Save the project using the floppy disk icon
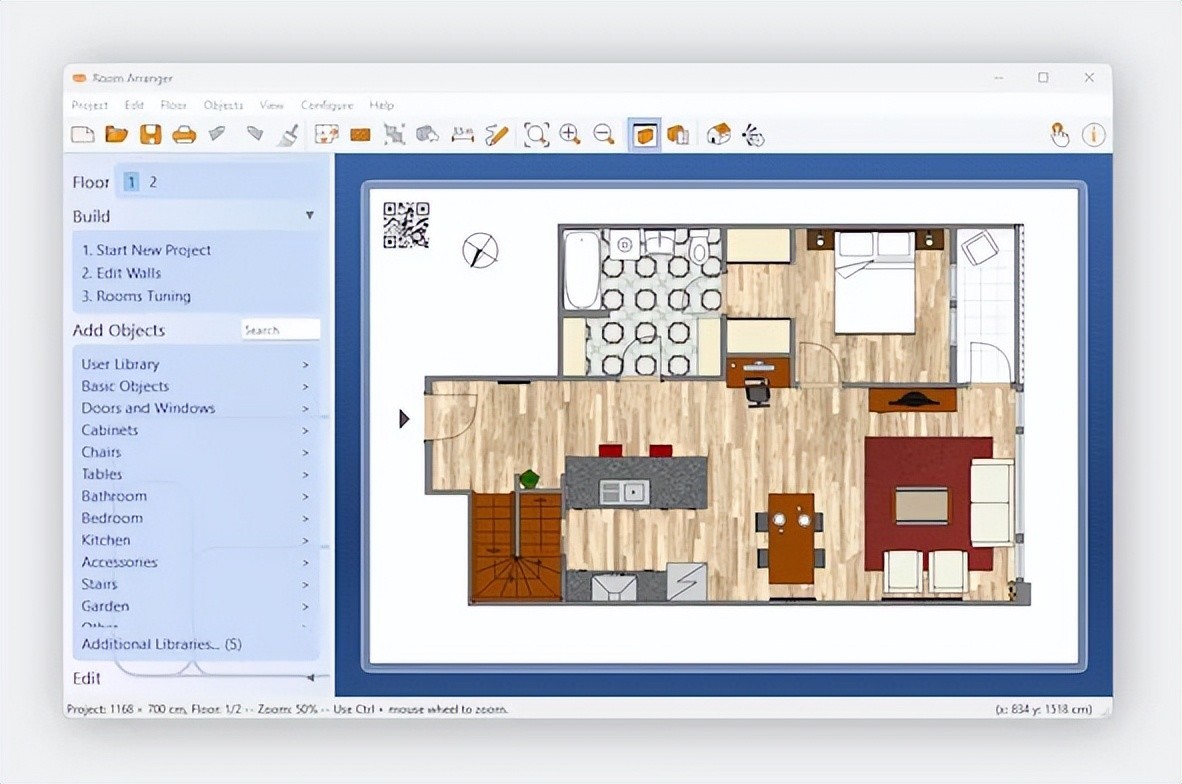The width and height of the screenshot is (1182, 784). pyautogui.click(x=150, y=135)
